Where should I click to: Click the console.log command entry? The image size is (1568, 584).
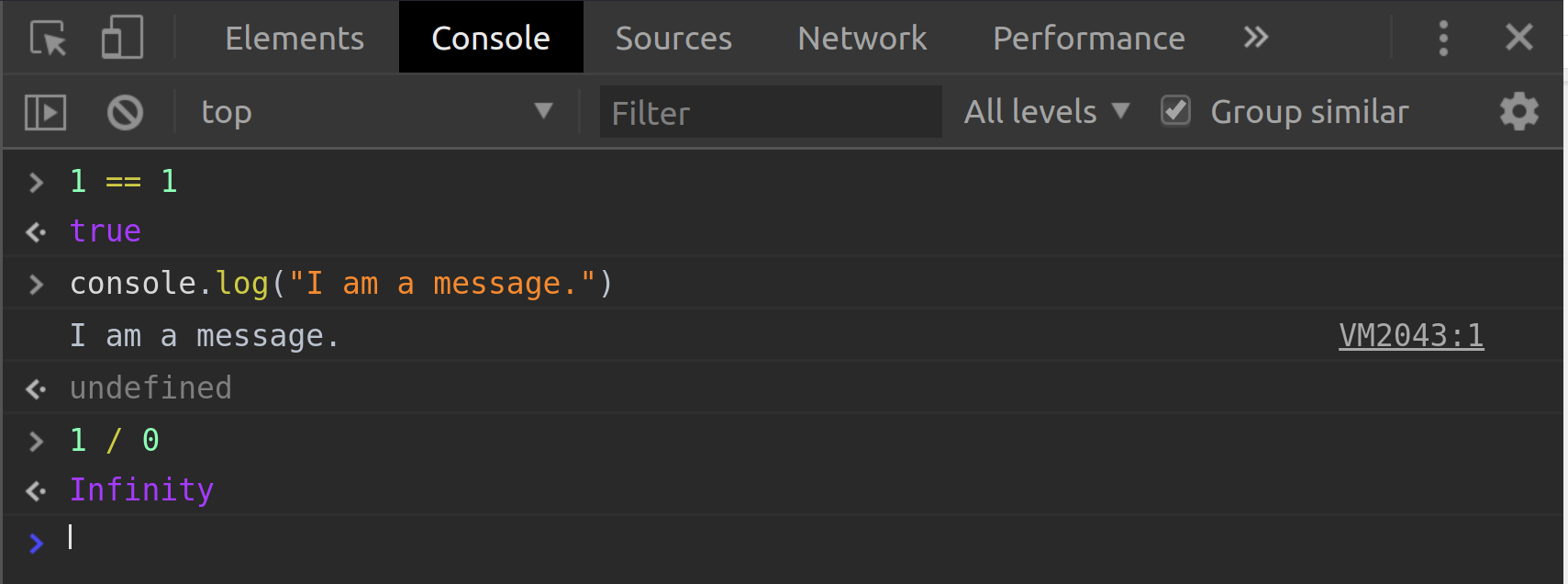[x=340, y=284]
